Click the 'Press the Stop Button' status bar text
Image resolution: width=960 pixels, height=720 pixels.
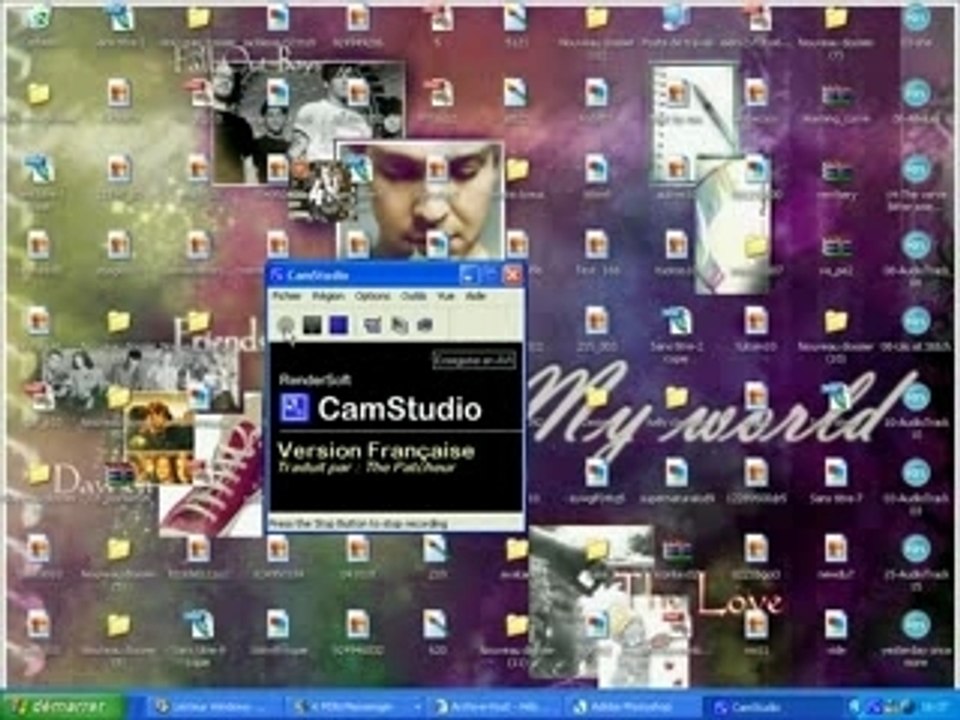point(358,524)
